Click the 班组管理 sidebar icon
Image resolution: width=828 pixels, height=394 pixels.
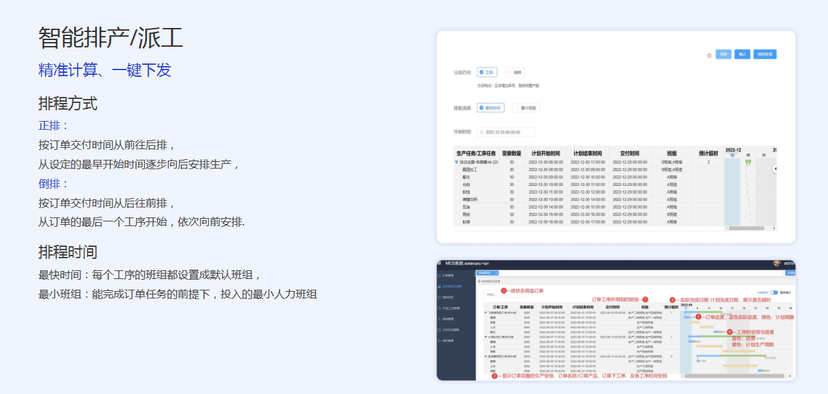pyautogui.click(x=440, y=319)
